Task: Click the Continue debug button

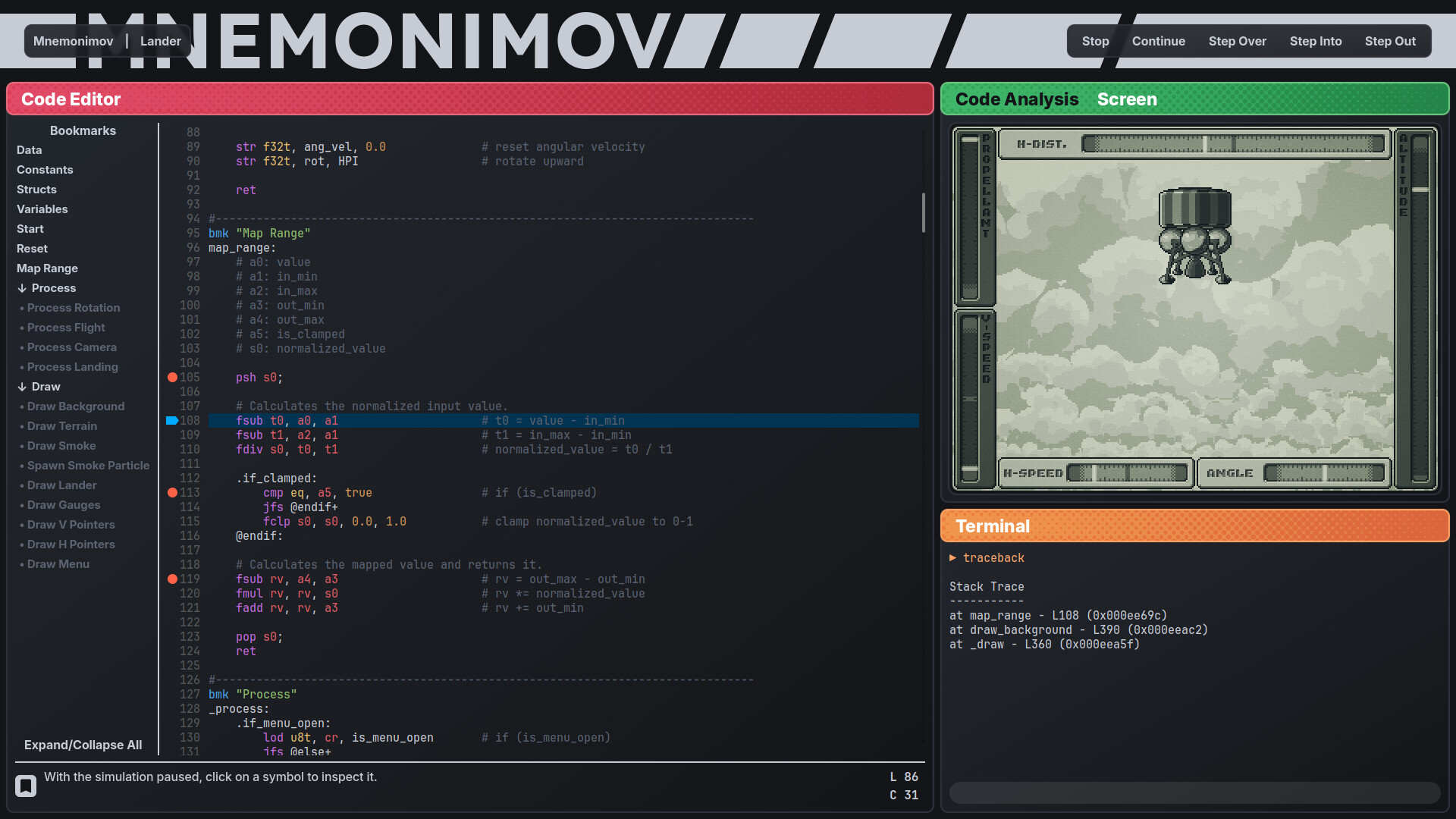Action: 1158,41
